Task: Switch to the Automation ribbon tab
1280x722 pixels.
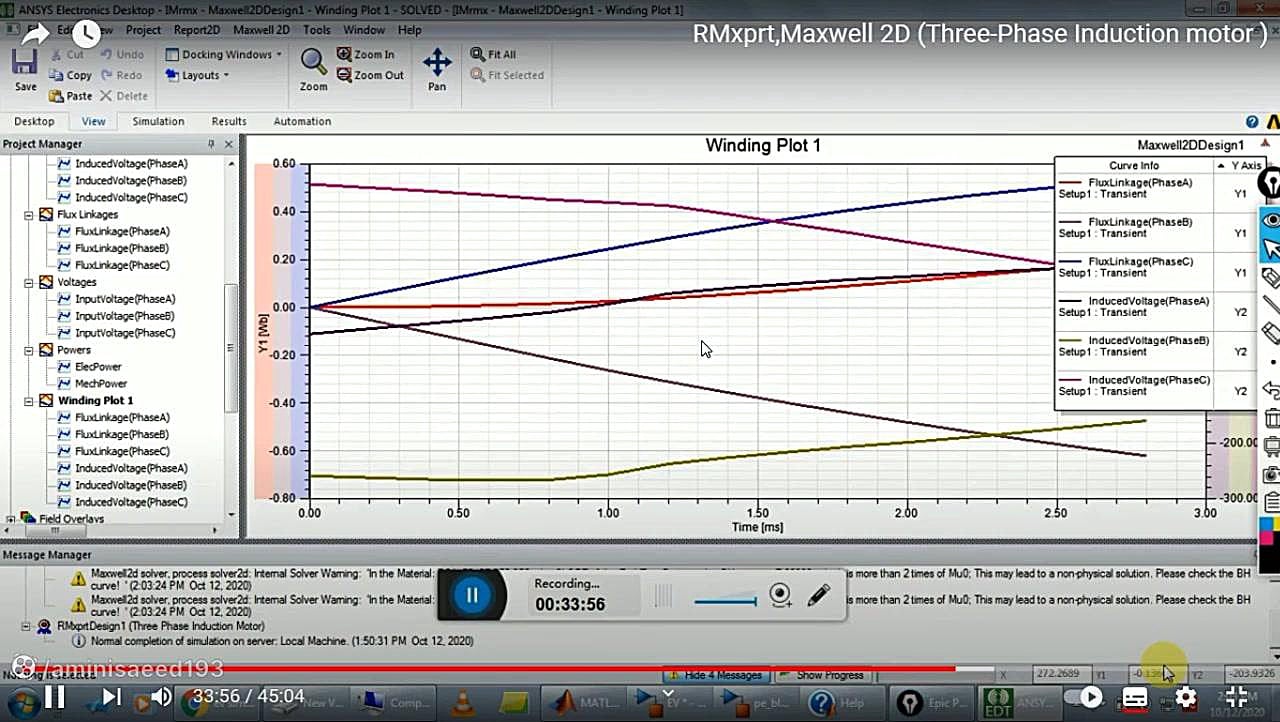Action: click(302, 121)
